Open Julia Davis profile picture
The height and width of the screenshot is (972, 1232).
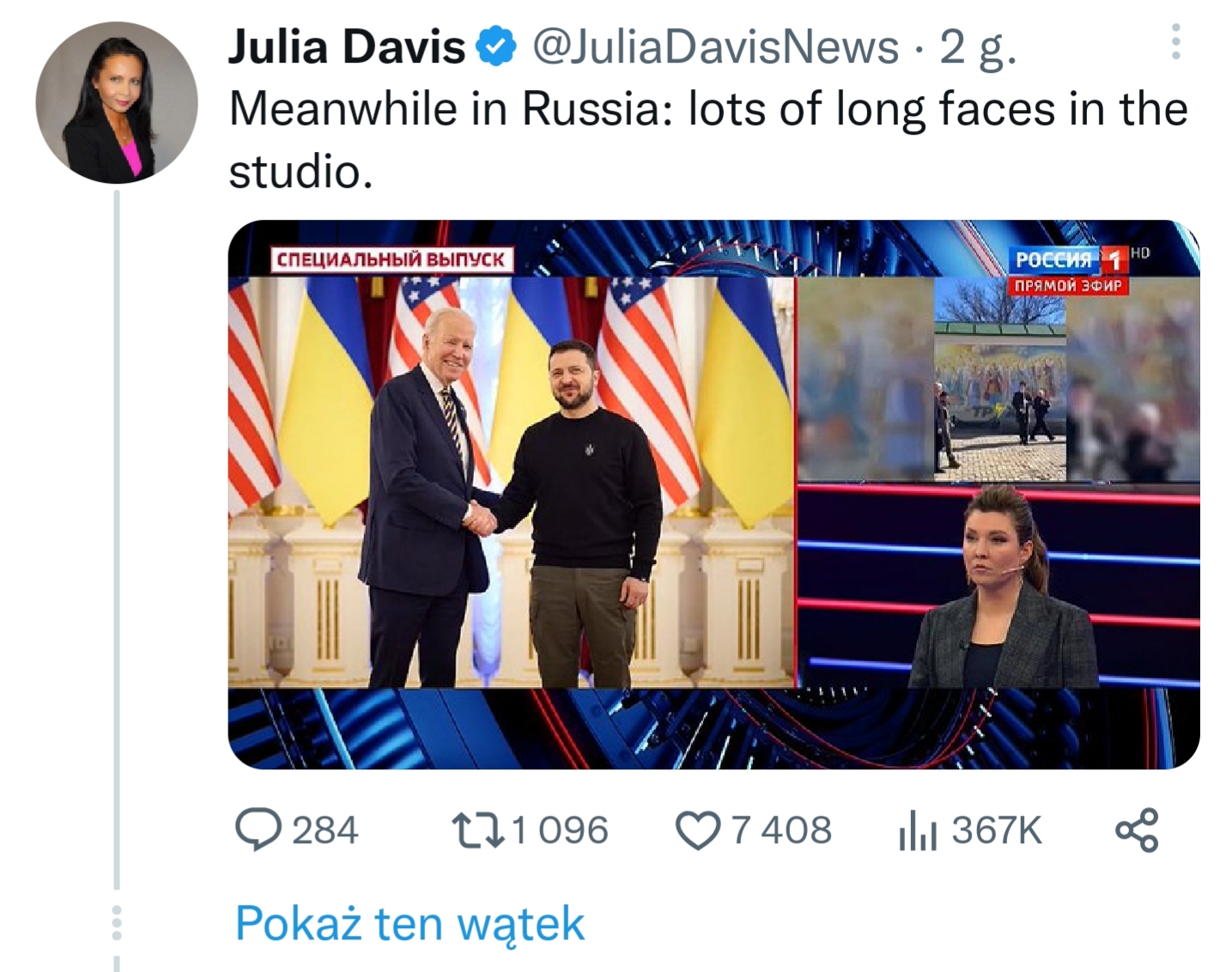tap(117, 103)
